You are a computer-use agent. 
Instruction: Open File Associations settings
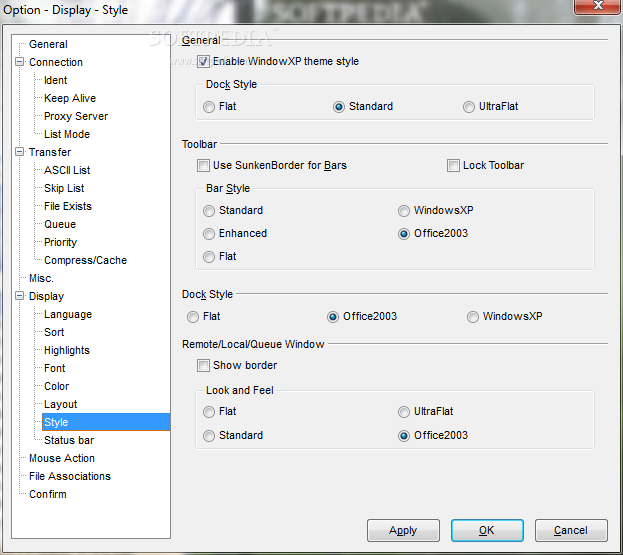coord(70,476)
